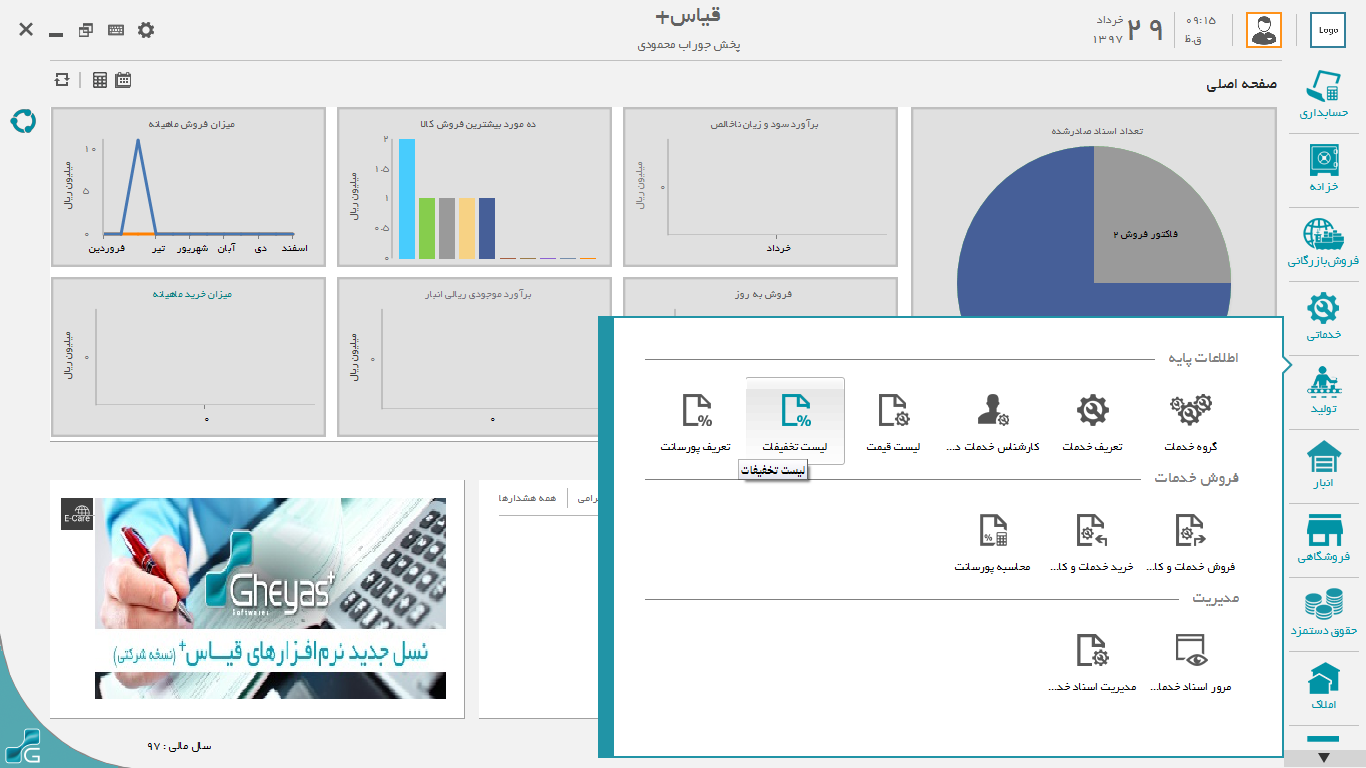Open مرور اسناد خدمات (Review Service Documents)
Viewport: 1366px width, 768px height.
tap(1190, 663)
